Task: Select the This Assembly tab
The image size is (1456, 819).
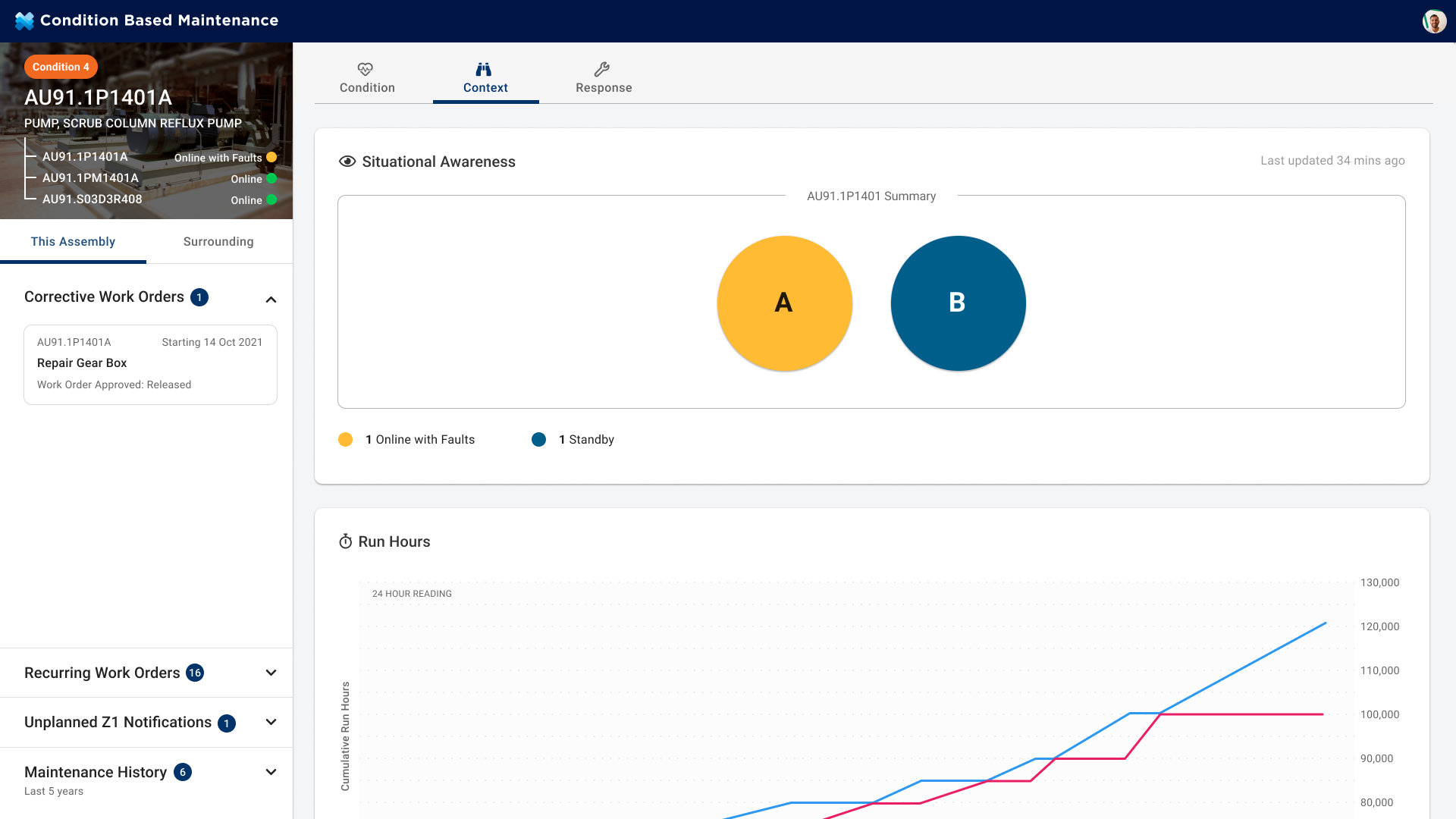Action: [73, 241]
